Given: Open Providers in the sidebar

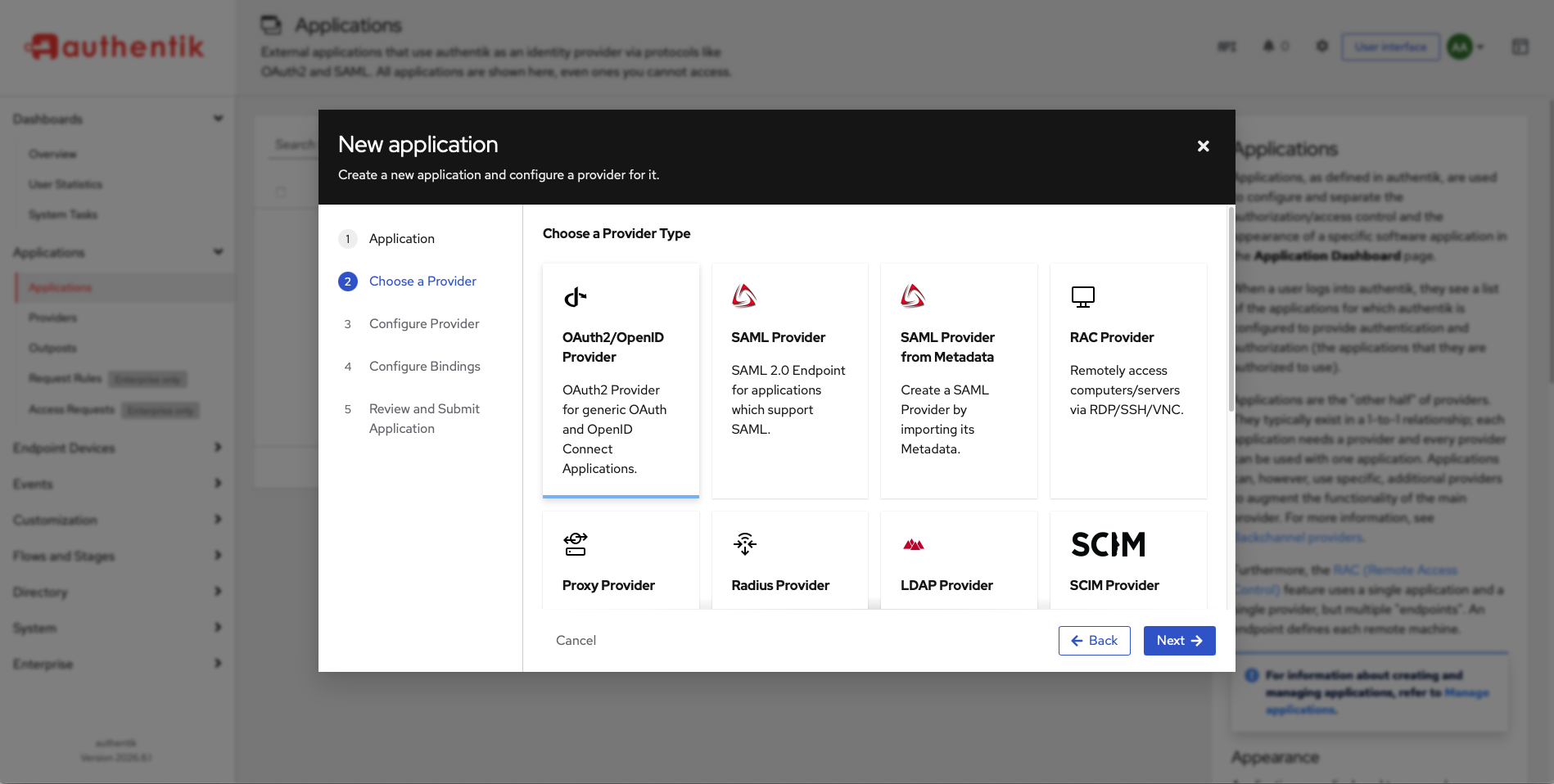Looking at the screenshot, I should pos(52,318).
